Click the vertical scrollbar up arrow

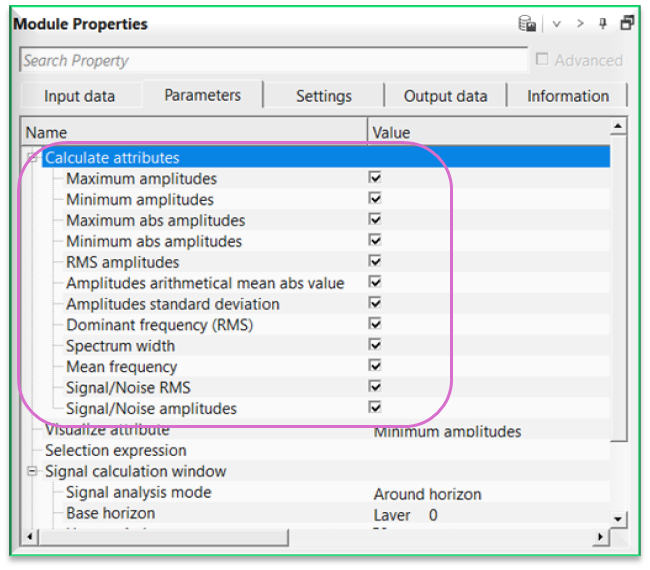(x=618, y=126)
